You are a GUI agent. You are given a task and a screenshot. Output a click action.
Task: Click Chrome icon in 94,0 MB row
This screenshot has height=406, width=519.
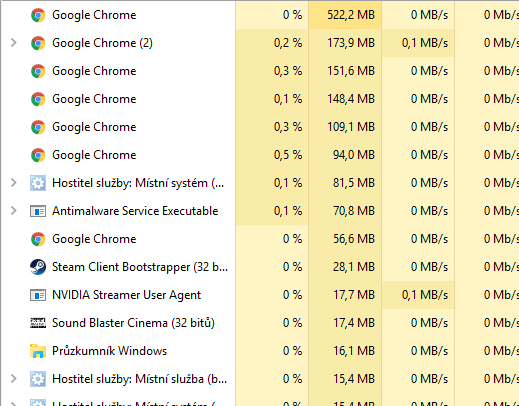coord(38,155)
